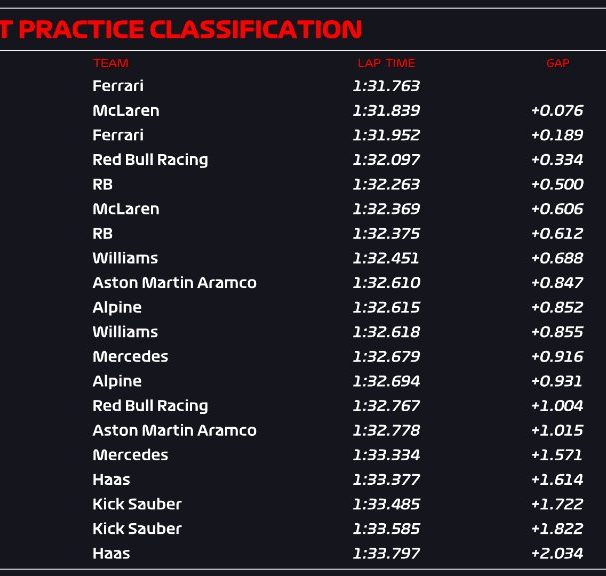Click the LAP TIME column header

coord(386,63)
